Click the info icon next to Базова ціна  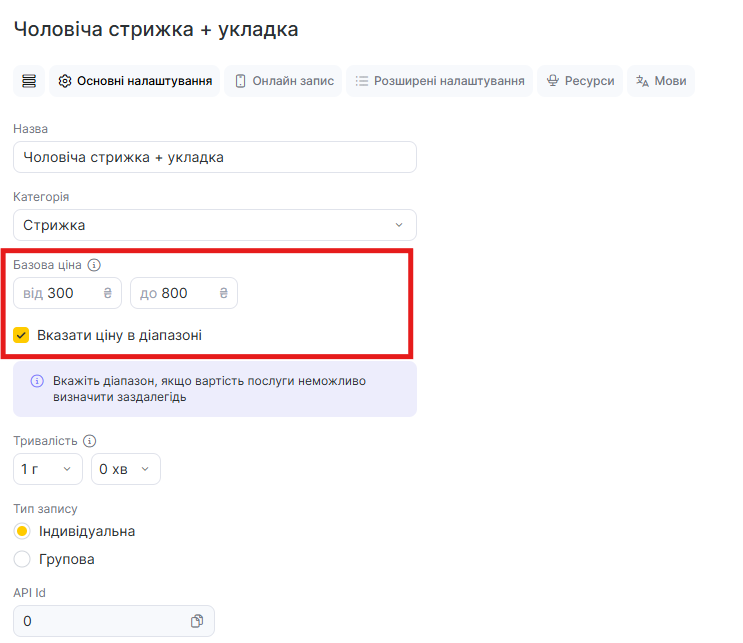point(94,265)
